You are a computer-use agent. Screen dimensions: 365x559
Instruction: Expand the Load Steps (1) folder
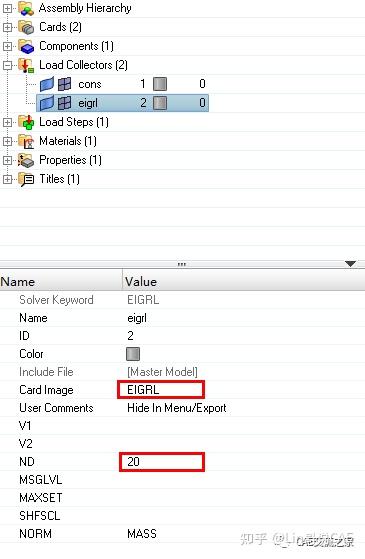pyautogui.click(x=7, y=122)
